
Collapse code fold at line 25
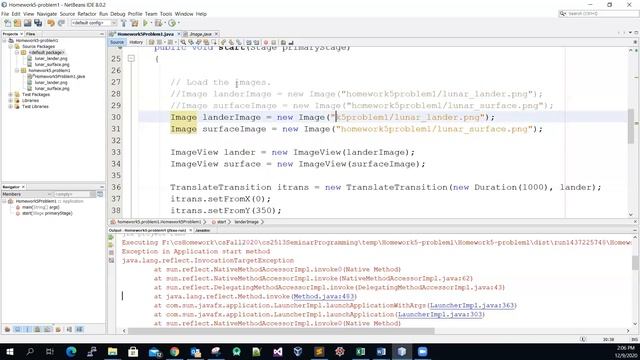(131, 59)
